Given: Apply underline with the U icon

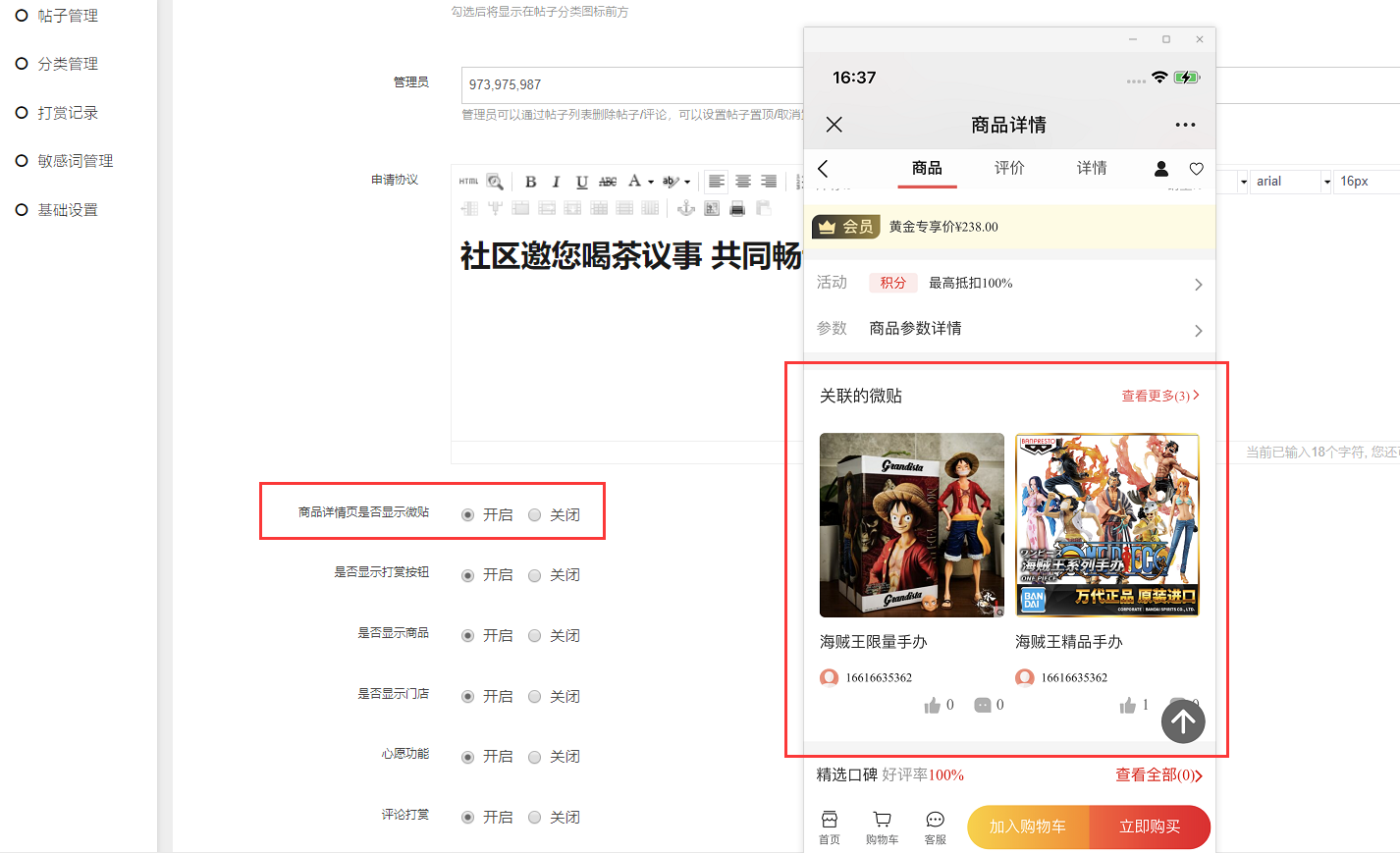Looking at the screenshot, I should click(x=581, y=182).
